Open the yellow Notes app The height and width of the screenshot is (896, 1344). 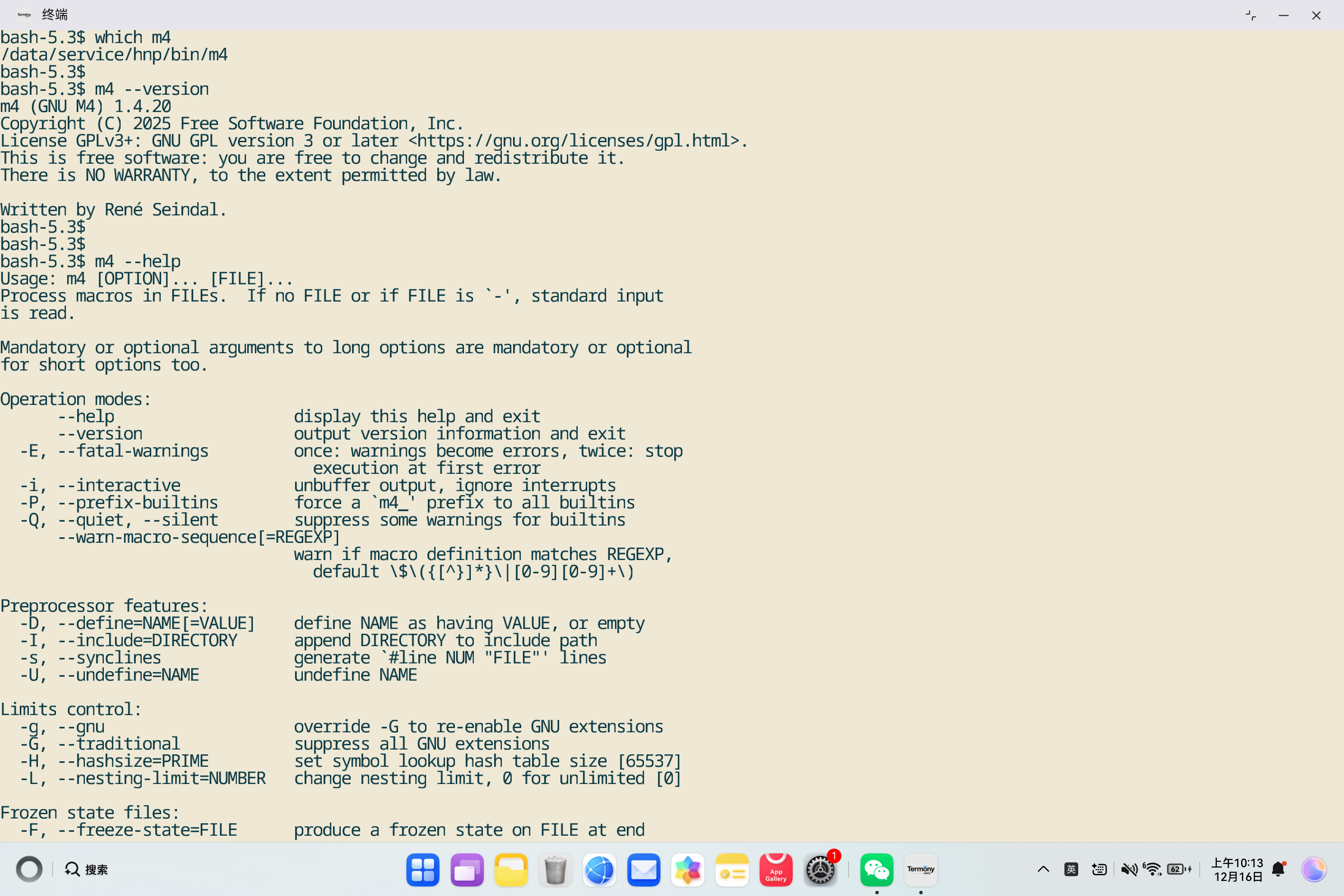click(x=731, y=870)
